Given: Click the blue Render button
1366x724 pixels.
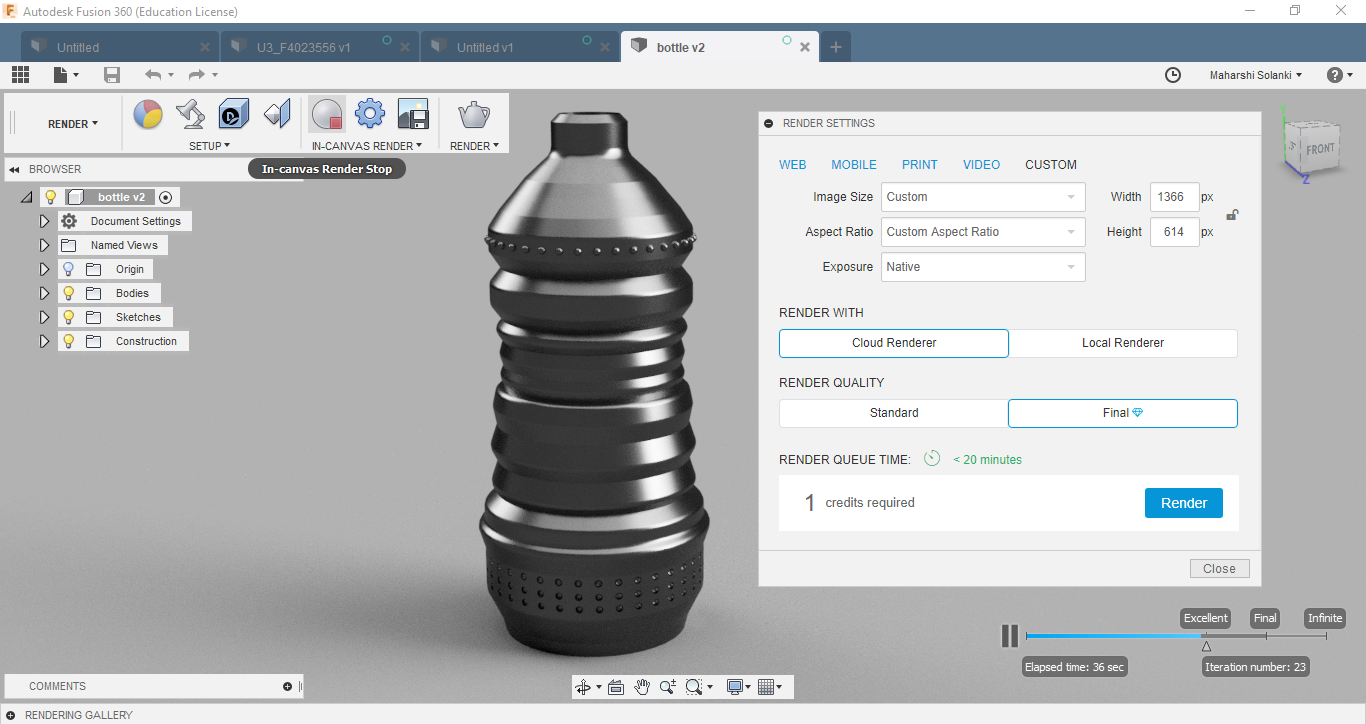Looking at the screenshot, I should pyautogui.click(x=1184, y=503).
